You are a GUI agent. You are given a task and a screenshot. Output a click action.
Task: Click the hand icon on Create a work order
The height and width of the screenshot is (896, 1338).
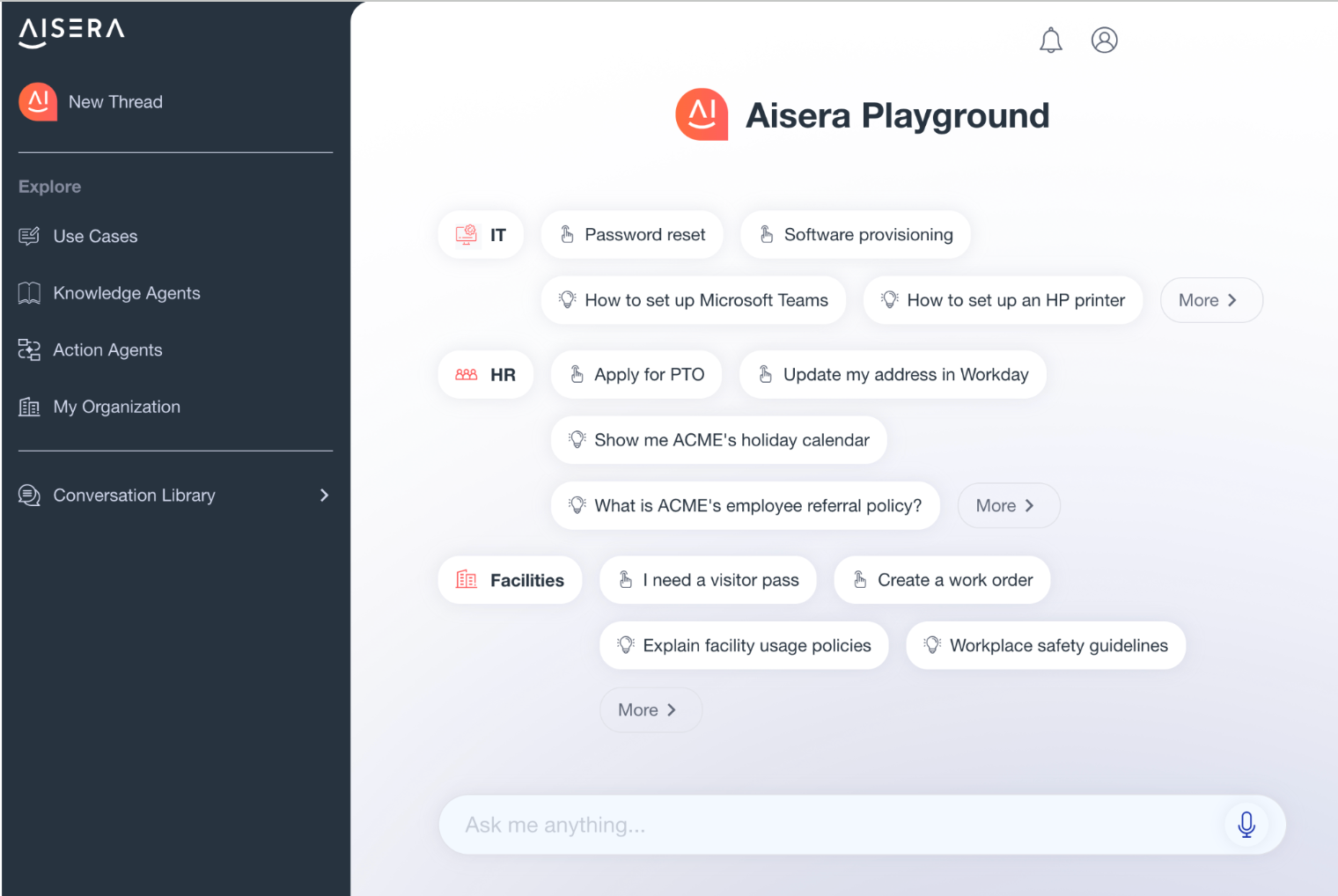(860, 580)
